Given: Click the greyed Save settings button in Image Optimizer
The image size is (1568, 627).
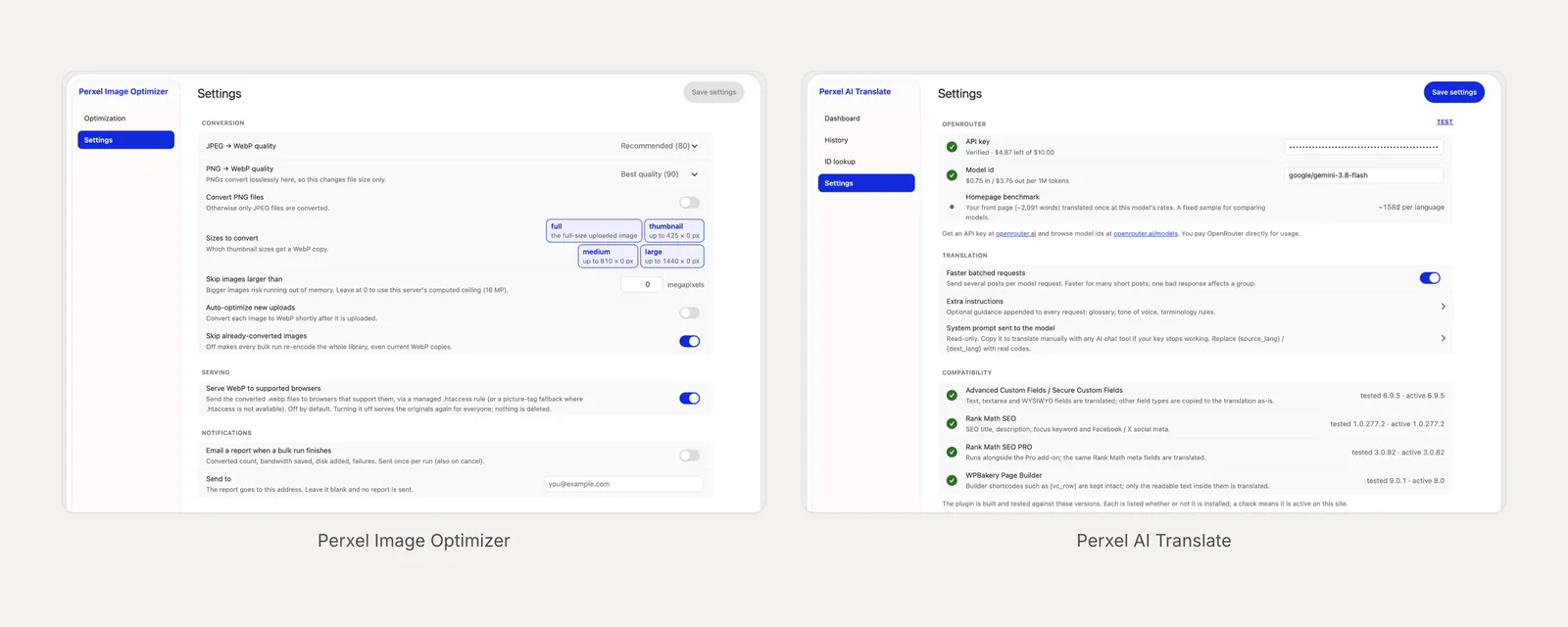Looking at the screenshot, I should (x=713, y=92).
